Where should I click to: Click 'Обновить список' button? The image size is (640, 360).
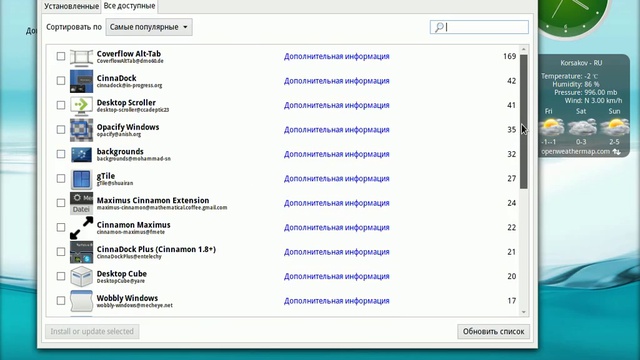coord(493,331)
